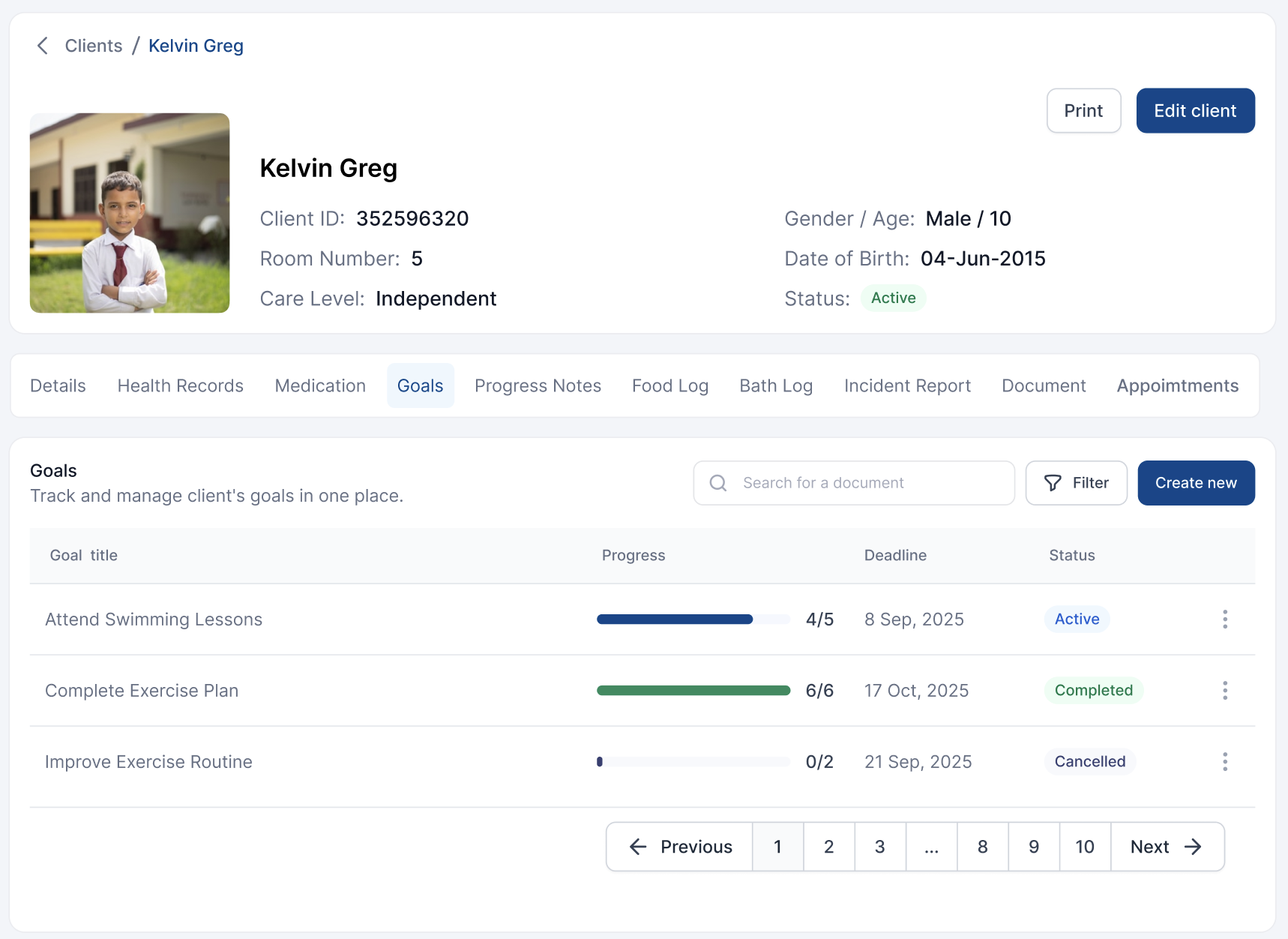This screenshot has width=1288, height=939.
Task: Open options menu for Complete Exercise Plan
Action: (x=1224, y=691)
